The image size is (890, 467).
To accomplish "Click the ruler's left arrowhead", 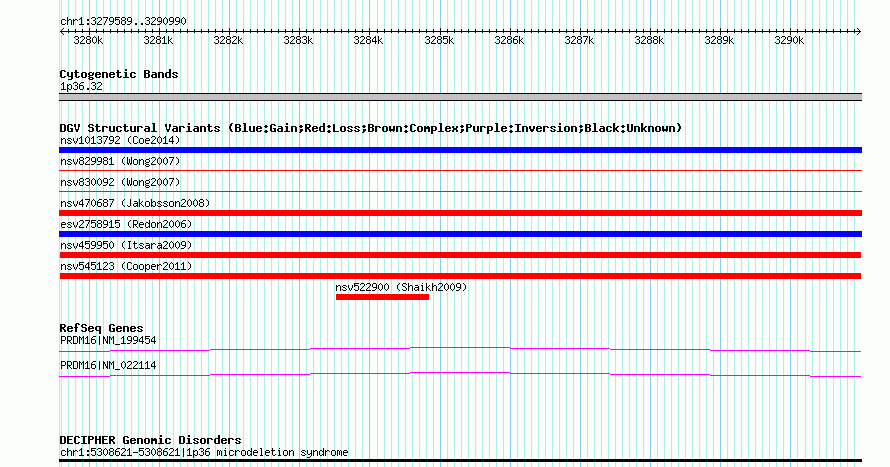I will point(62,31).
